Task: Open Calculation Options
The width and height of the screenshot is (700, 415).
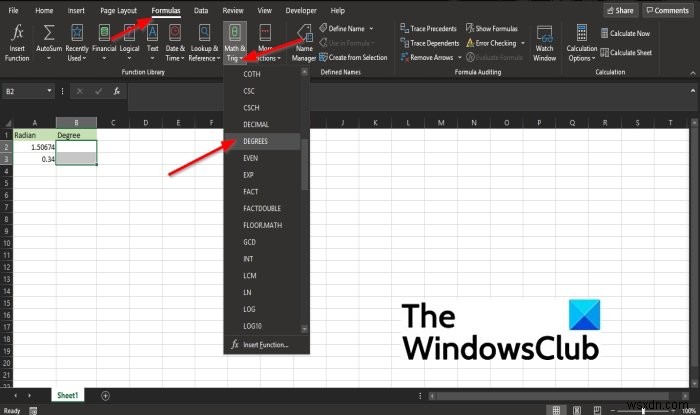Action: tap(582, 43)
